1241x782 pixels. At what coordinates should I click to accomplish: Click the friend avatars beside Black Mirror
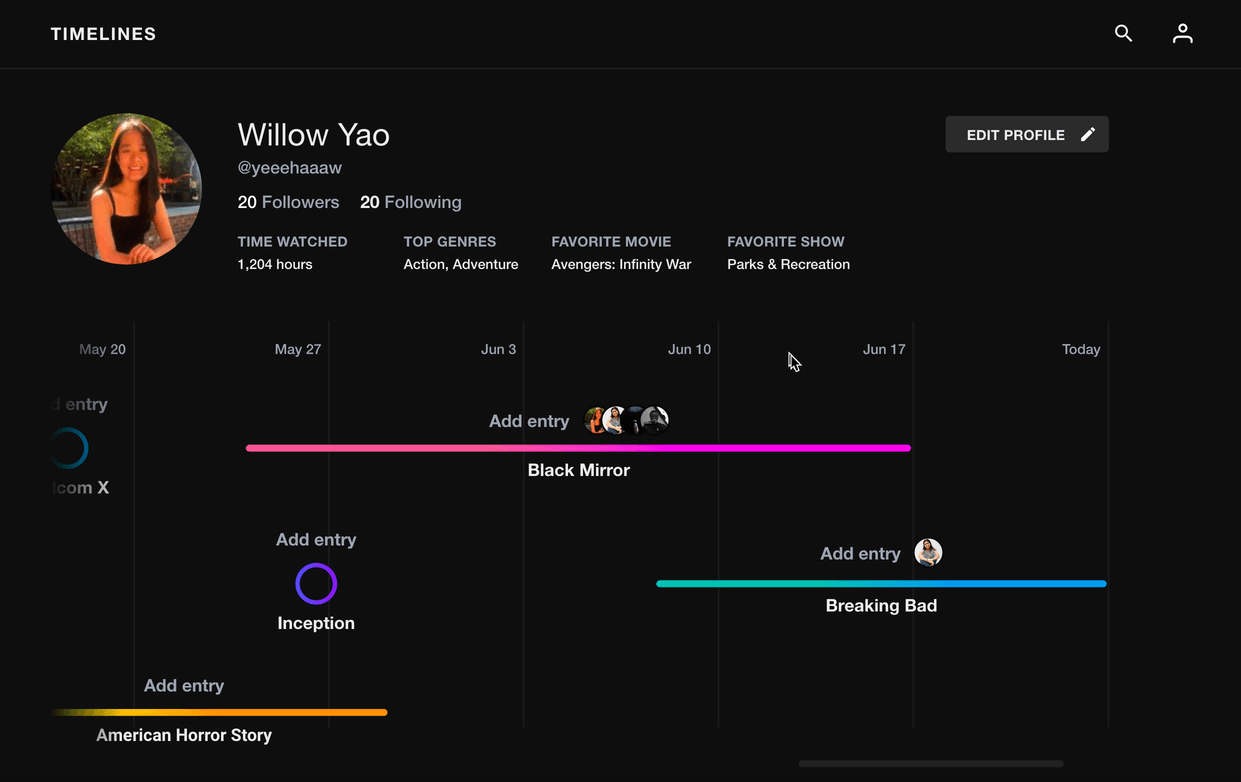626,420
